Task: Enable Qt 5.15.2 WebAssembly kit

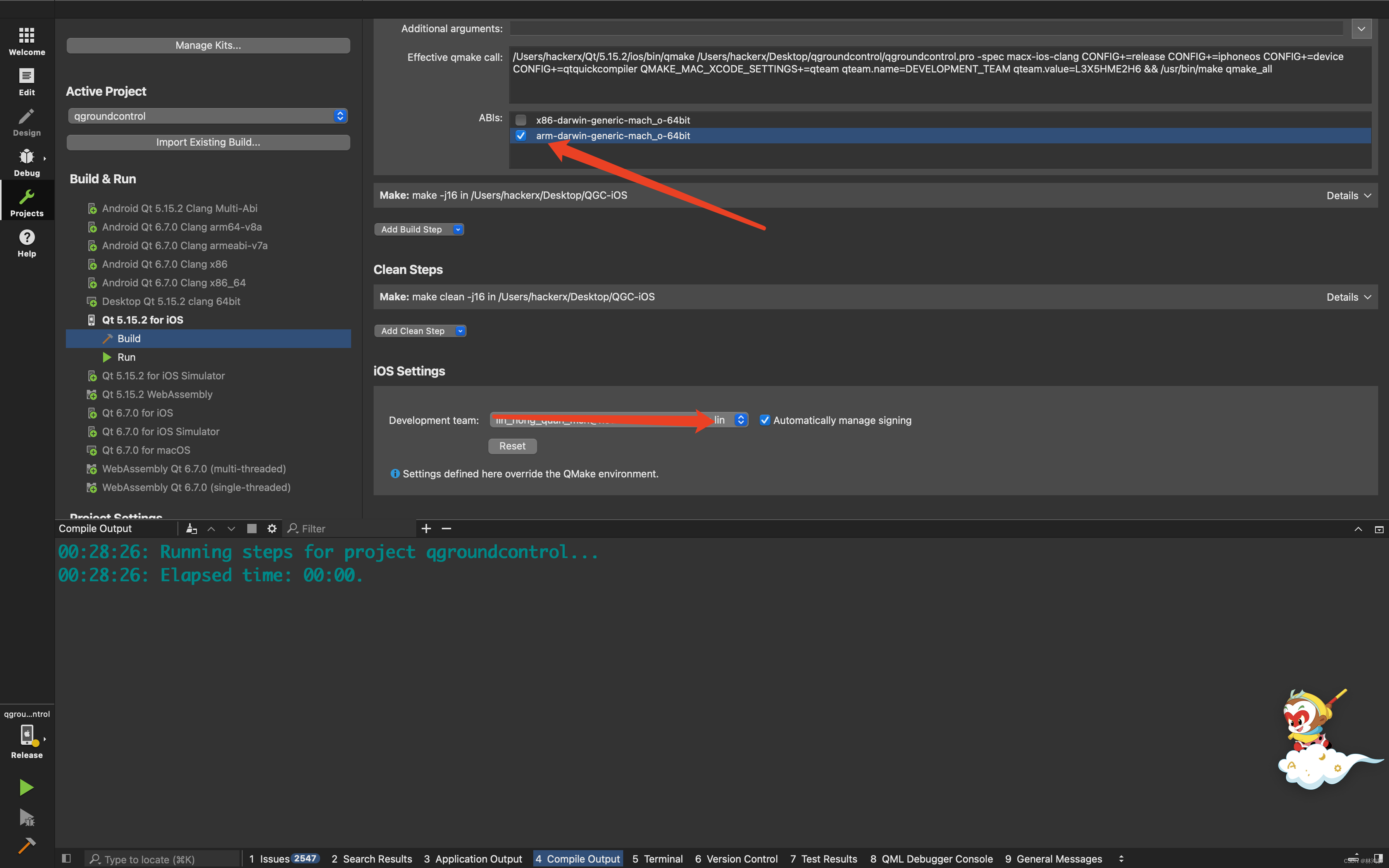Action: (157, 394)
